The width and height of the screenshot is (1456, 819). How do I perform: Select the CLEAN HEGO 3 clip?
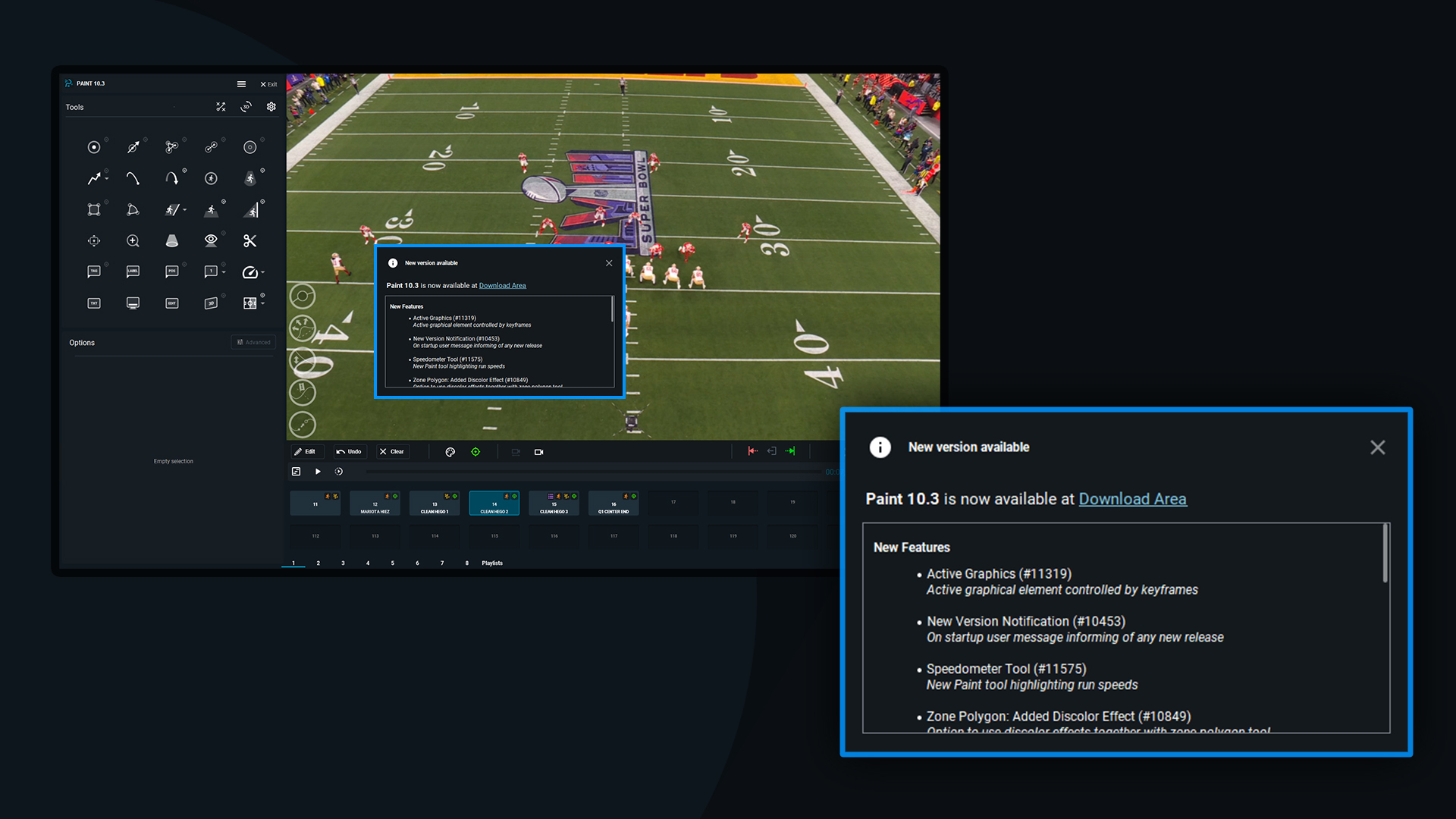(554, 504)
